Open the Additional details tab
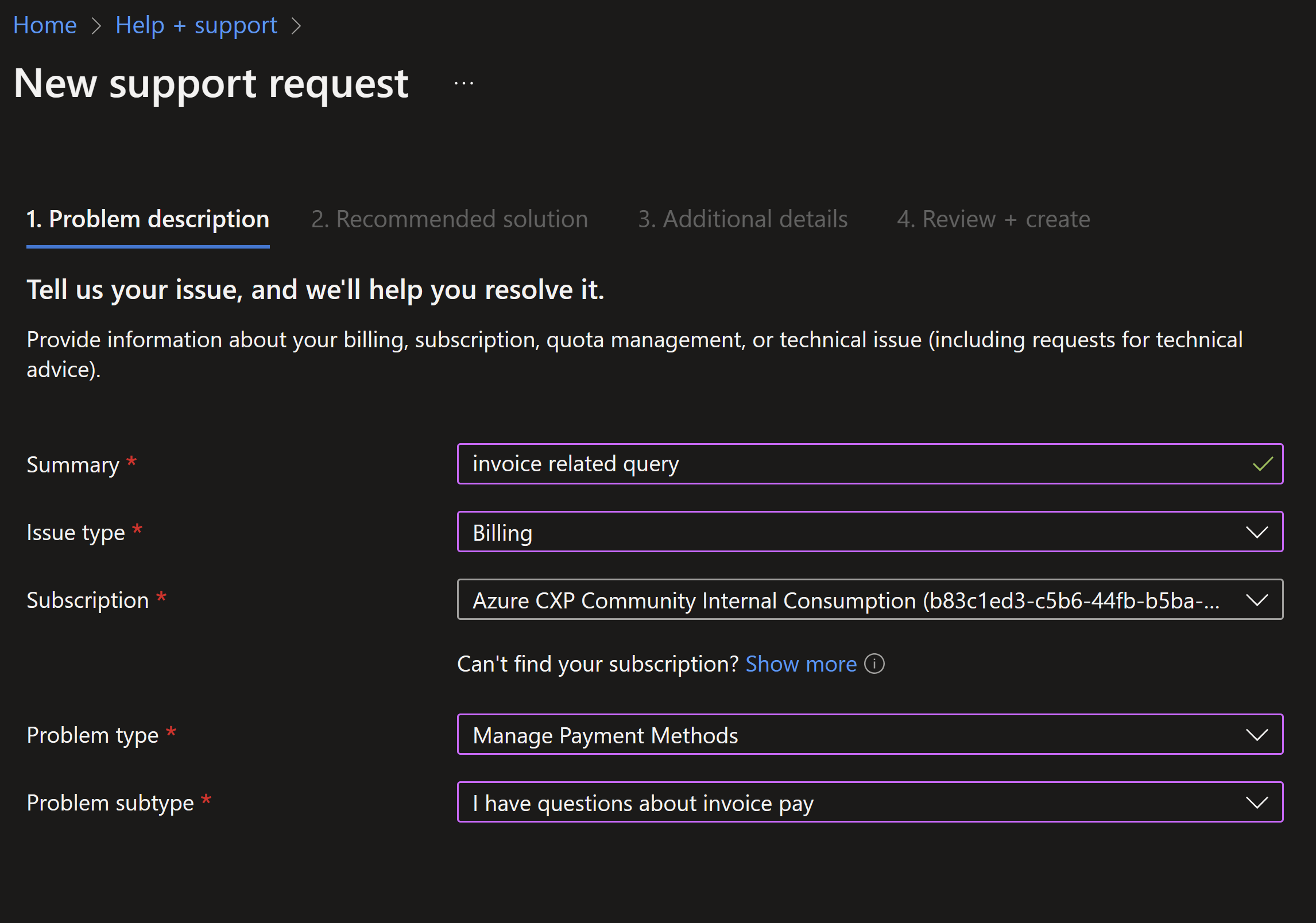1316x923 pixels. (x=743, y=219)
